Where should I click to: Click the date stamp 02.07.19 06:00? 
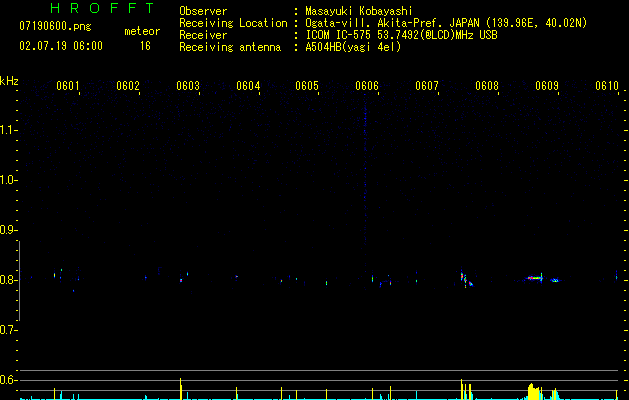61,46
